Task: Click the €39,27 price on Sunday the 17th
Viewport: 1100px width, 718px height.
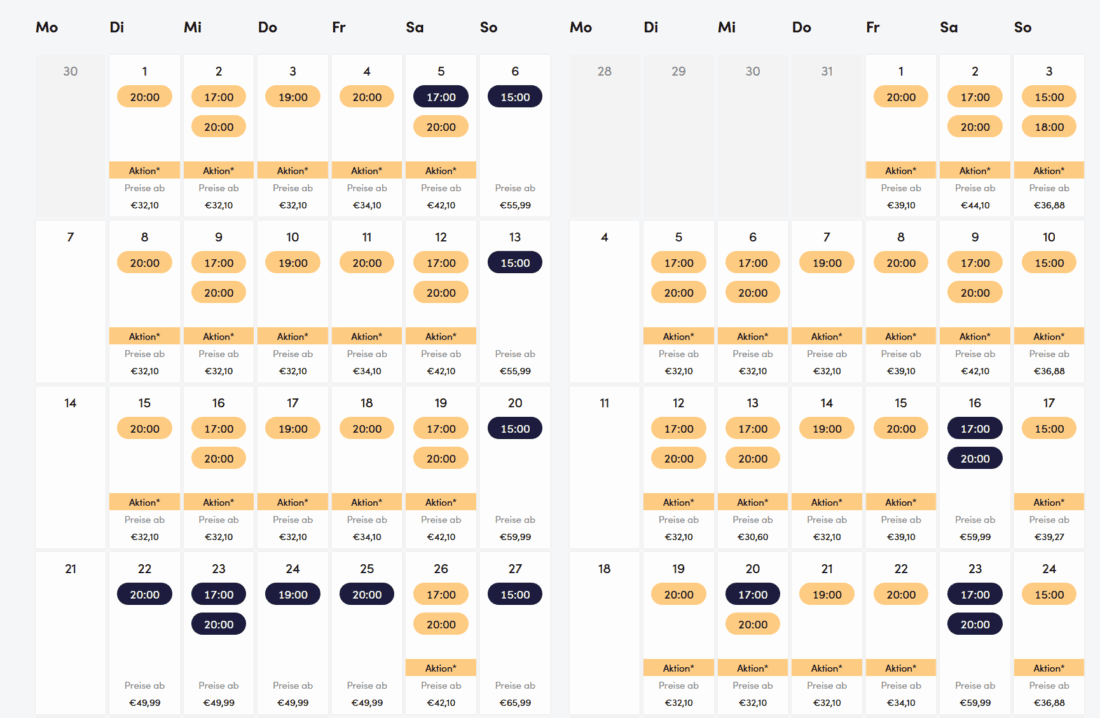Action: click(x=1049, y=537)
